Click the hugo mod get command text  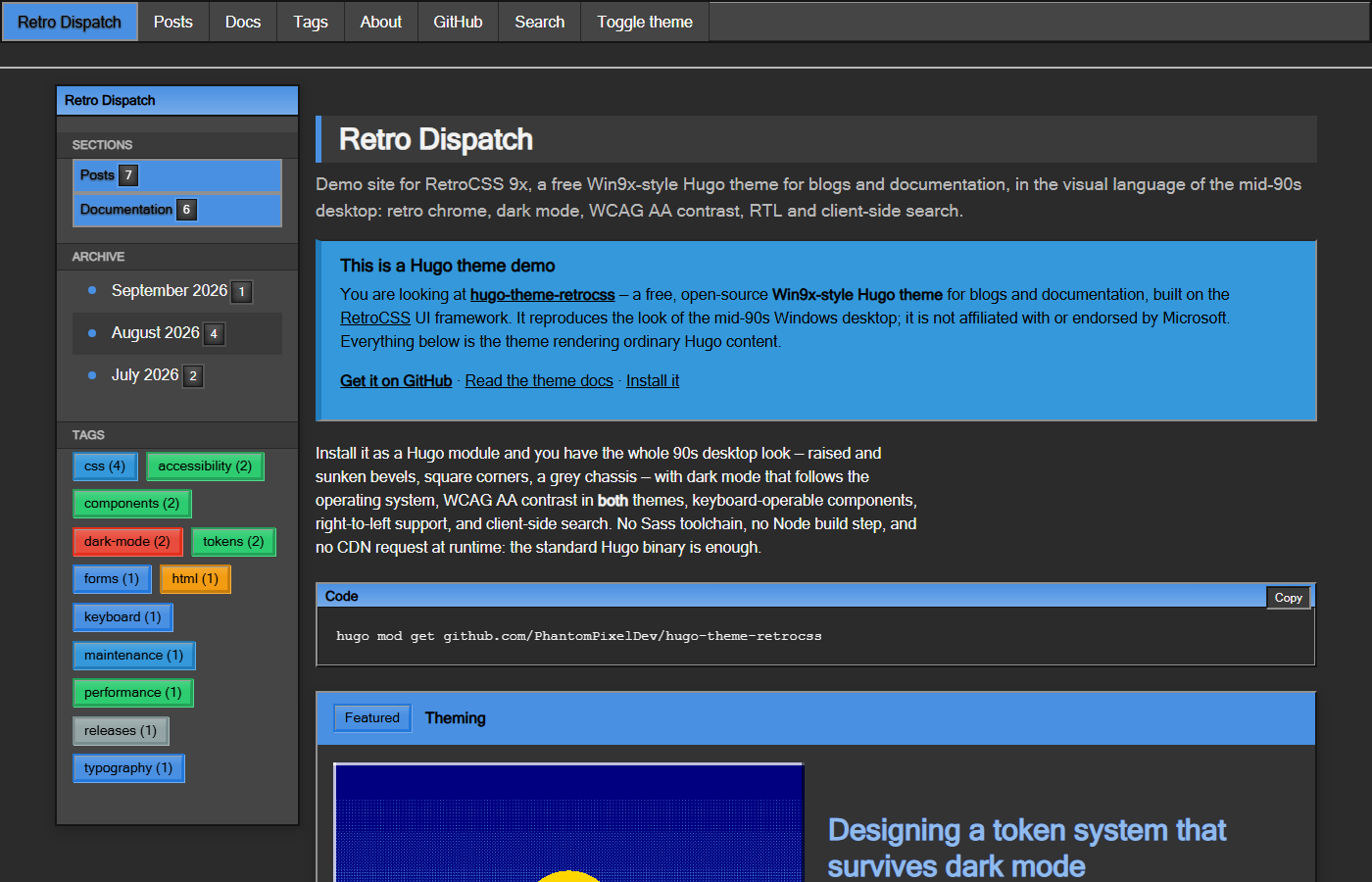578,637
